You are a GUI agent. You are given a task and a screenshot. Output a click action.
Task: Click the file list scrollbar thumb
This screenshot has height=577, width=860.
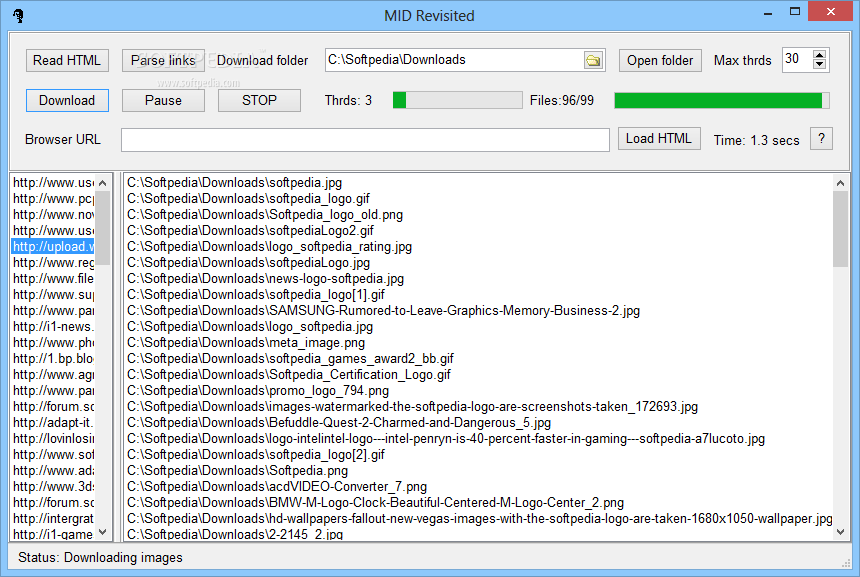(x=840, y=229)
